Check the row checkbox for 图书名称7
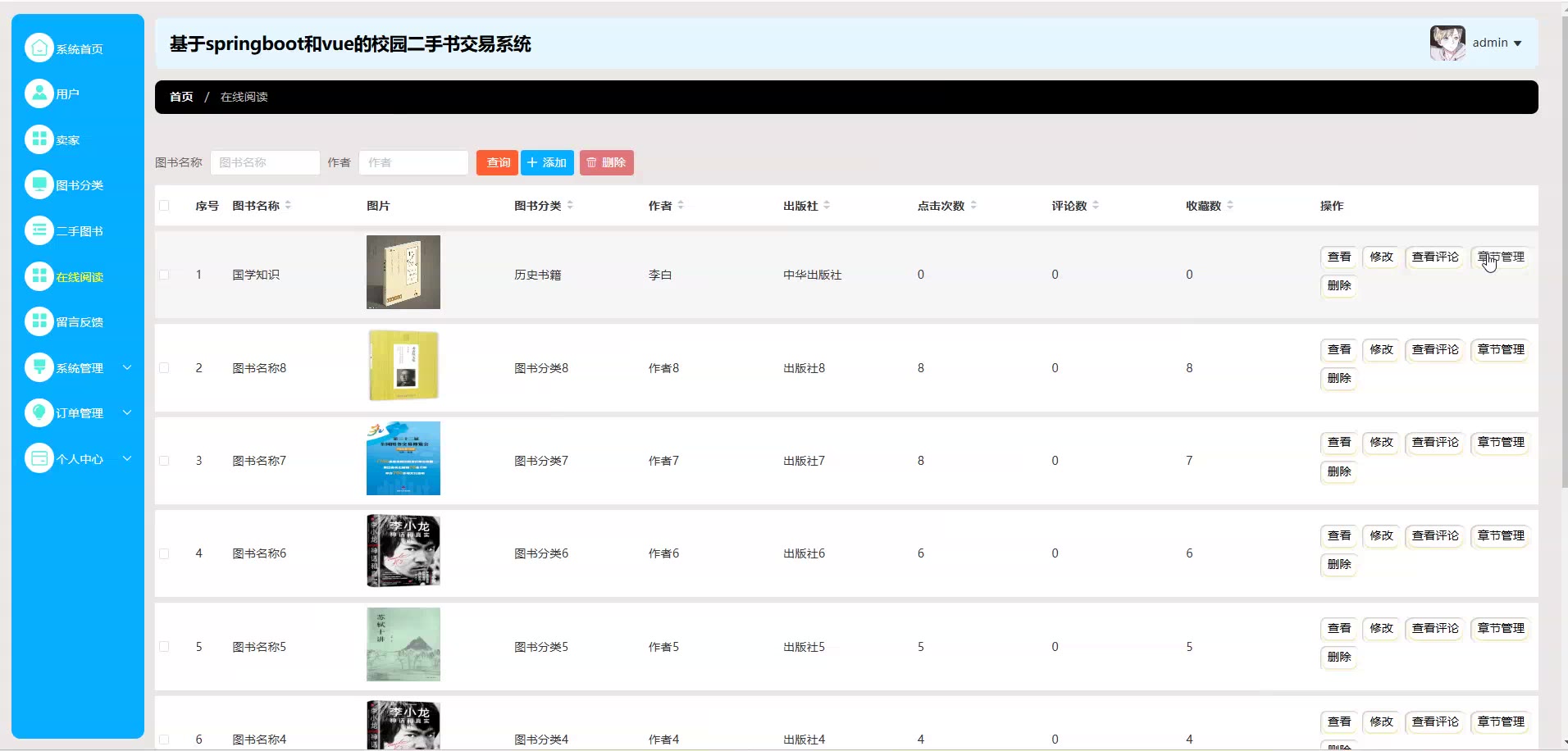 click(164, 461)
